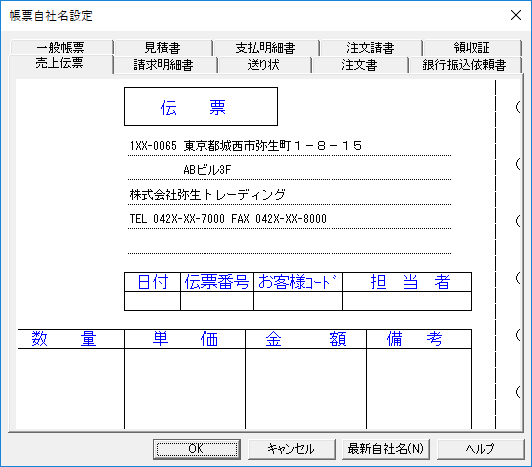Confirm with the OK button

(x=197, y=449)
